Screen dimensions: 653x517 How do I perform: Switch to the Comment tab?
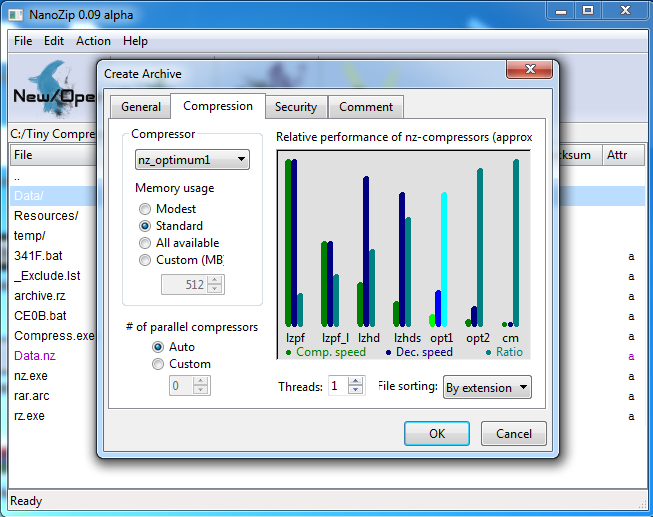click(x=366, y=107)
